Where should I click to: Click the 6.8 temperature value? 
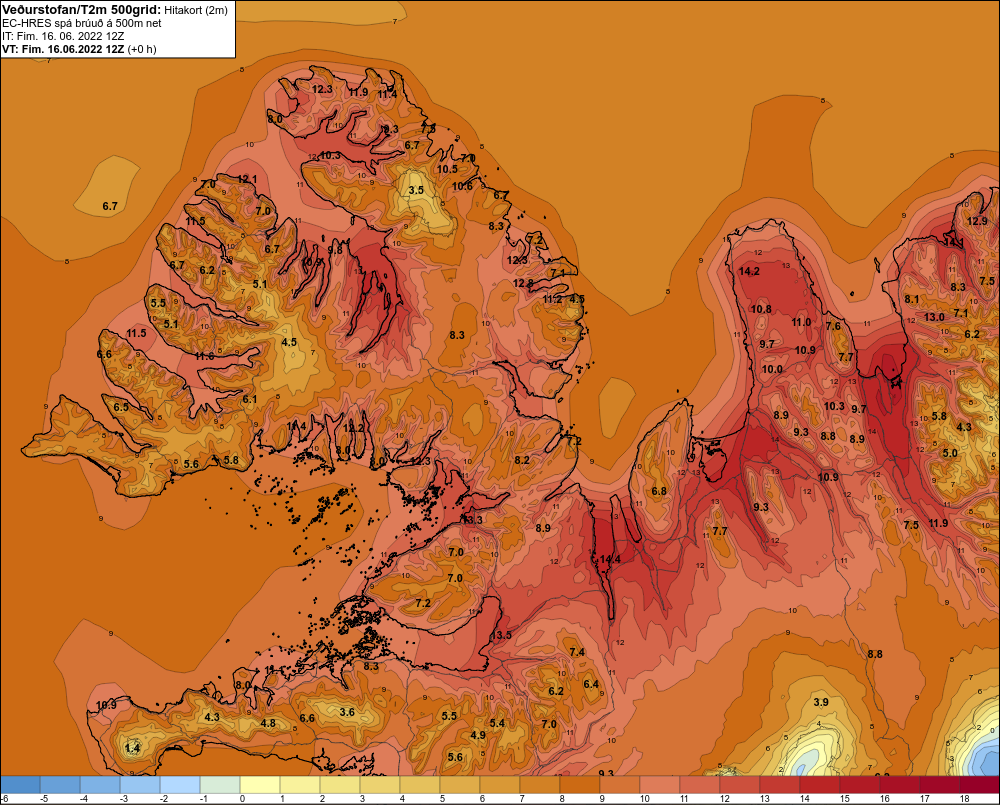point(659,491)
